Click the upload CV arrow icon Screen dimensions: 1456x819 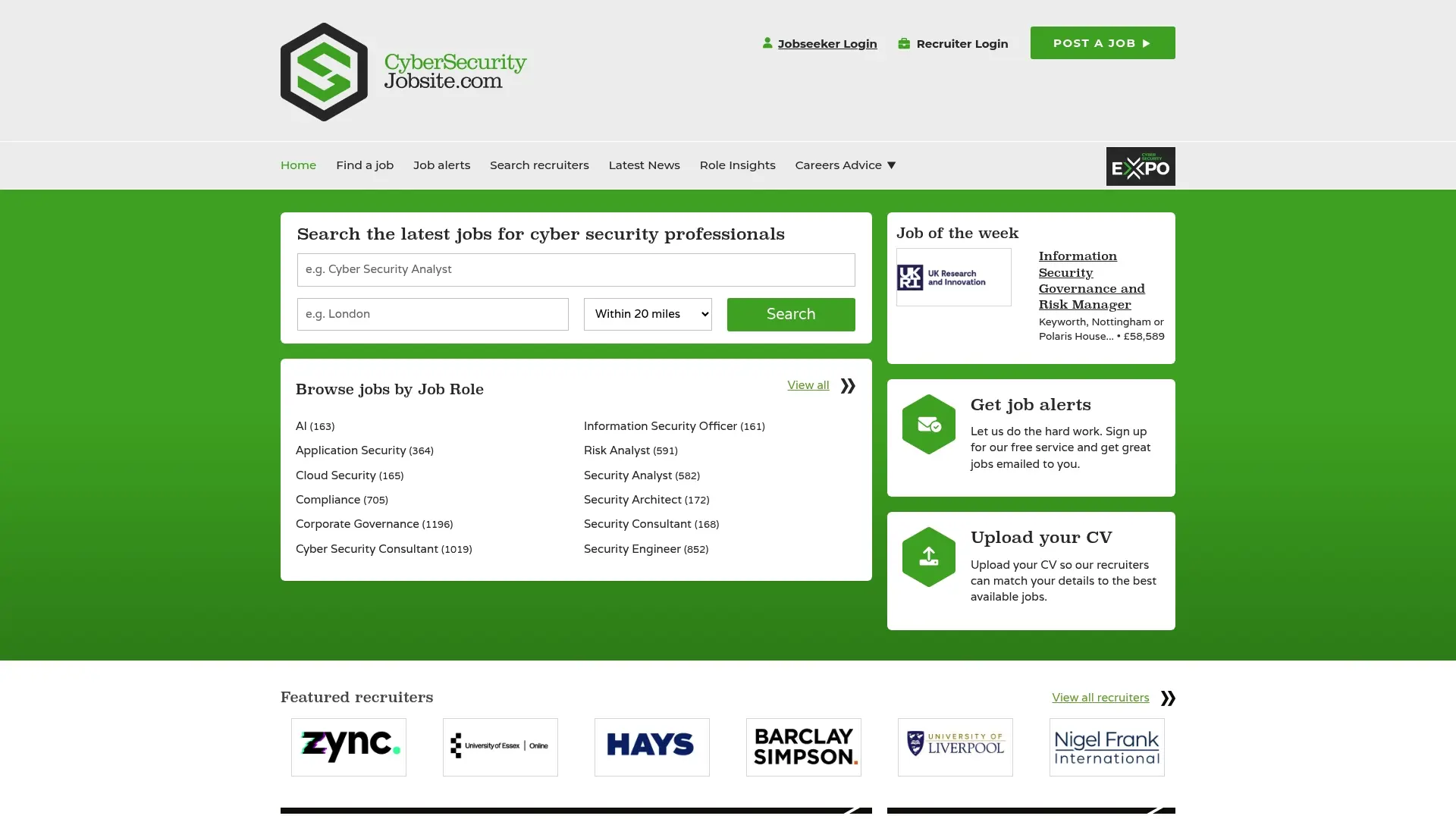929,557
